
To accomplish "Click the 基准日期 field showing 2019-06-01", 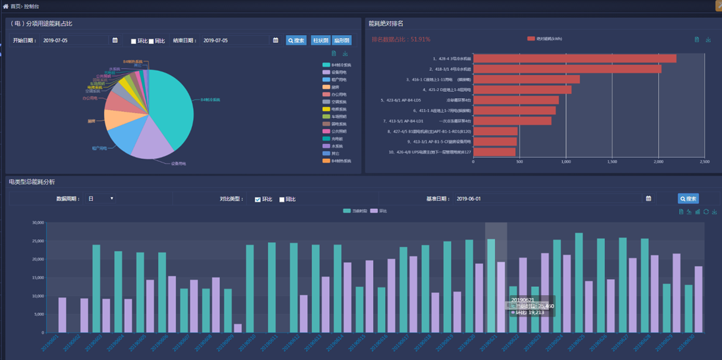I will [548, 198].
